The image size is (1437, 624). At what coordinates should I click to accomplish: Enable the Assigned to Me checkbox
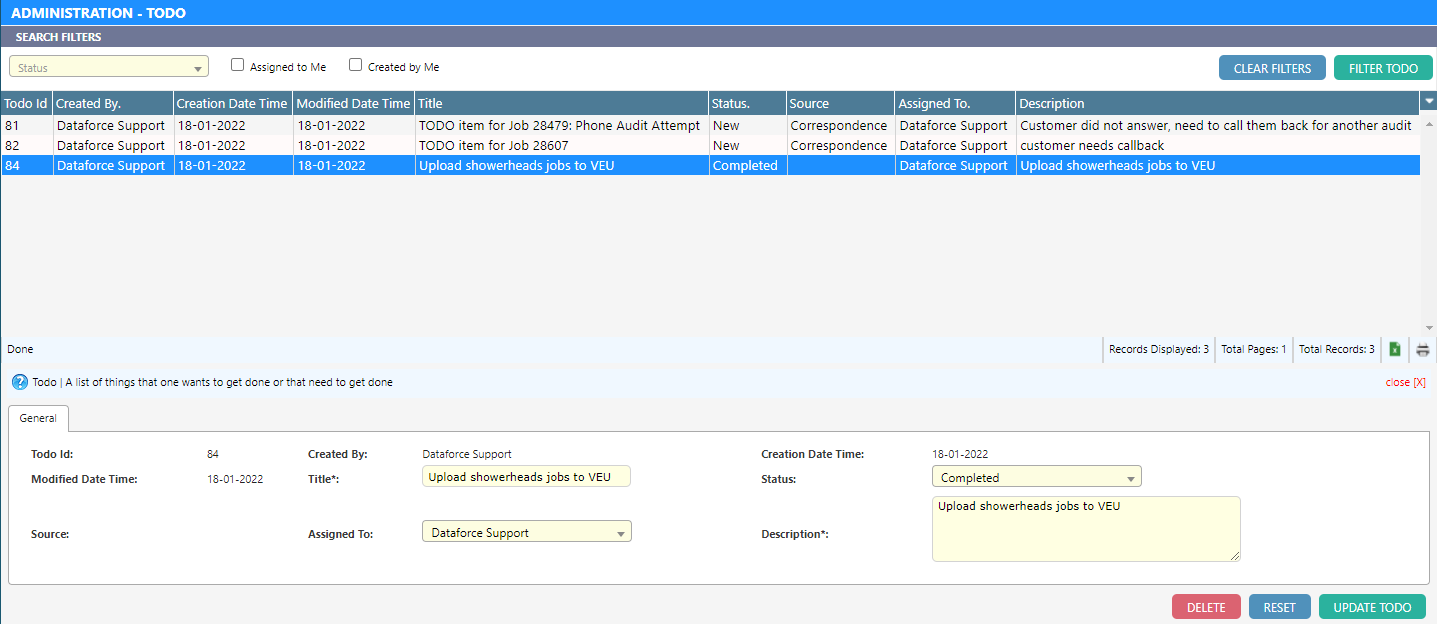(238, 66)
